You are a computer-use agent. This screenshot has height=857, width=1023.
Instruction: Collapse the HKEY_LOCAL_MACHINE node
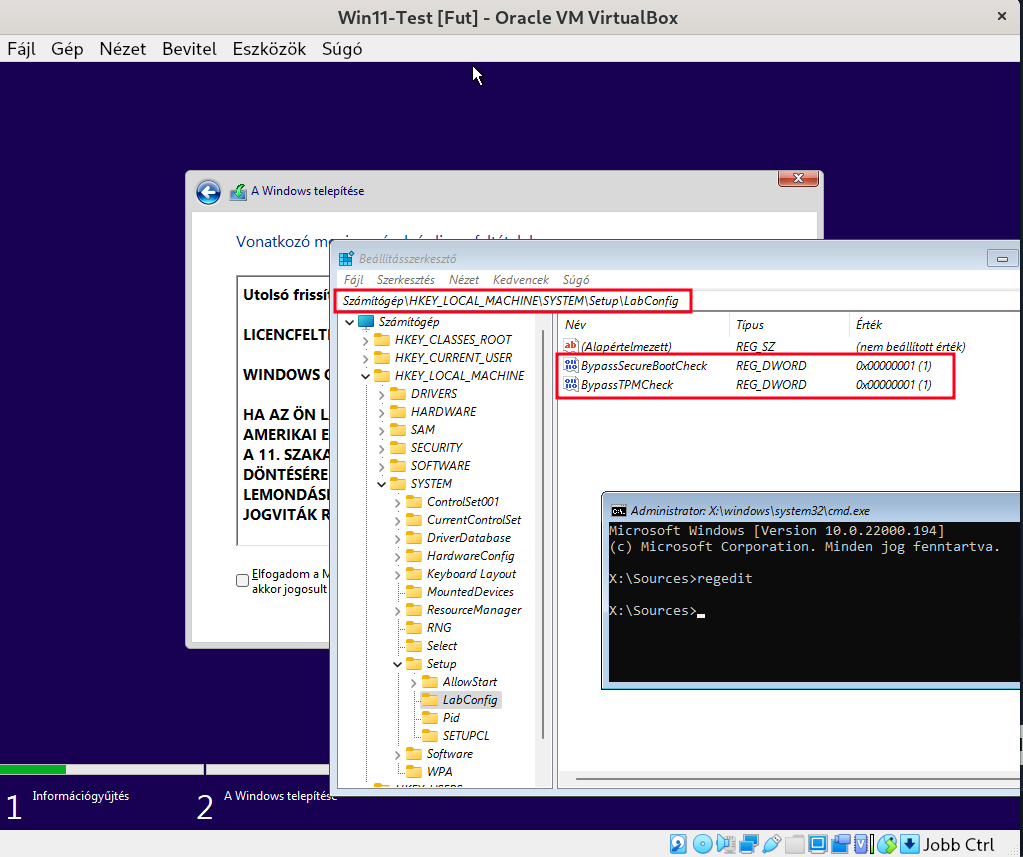tap(365, 376)
